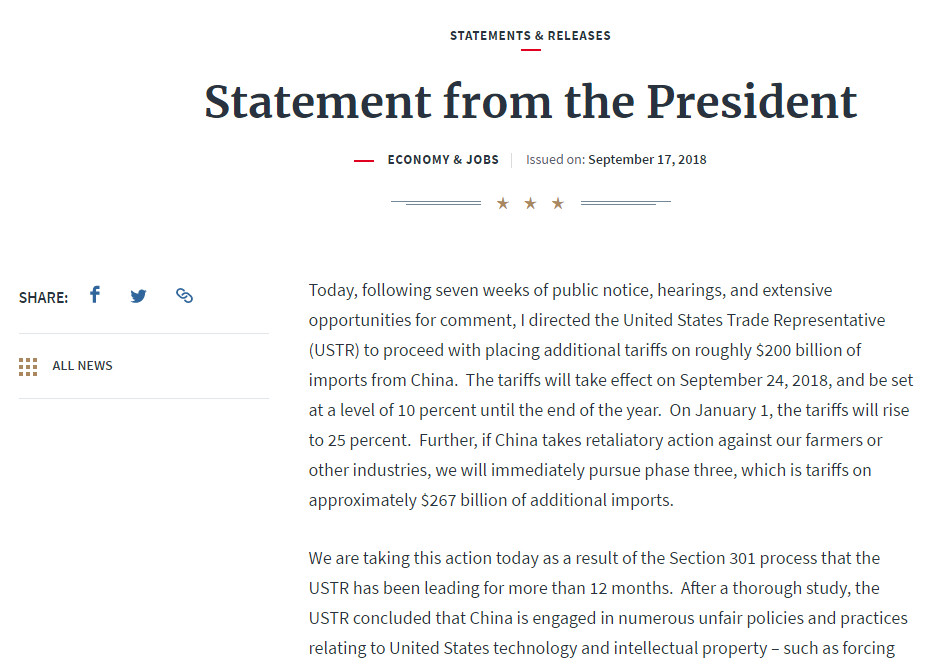Open the Statements & Releases category
This screenshot has width=939, height=670.
[530, 36]
